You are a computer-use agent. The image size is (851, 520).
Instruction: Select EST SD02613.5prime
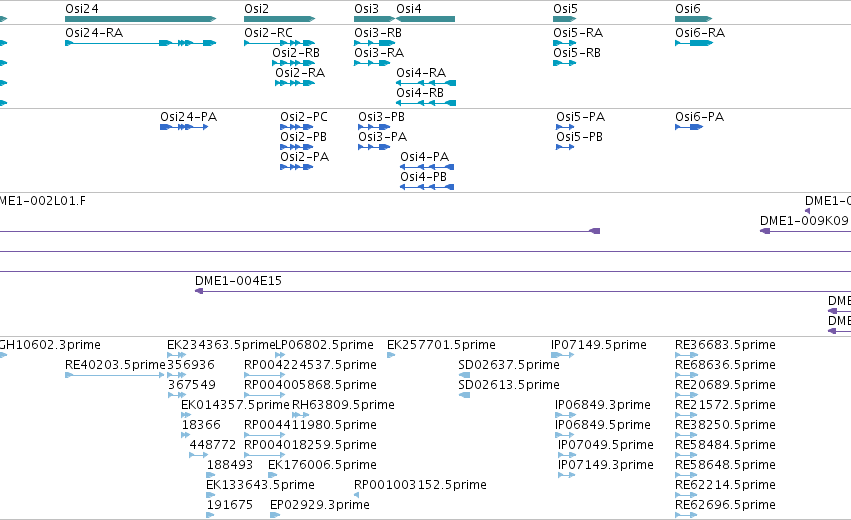[509, 385]
